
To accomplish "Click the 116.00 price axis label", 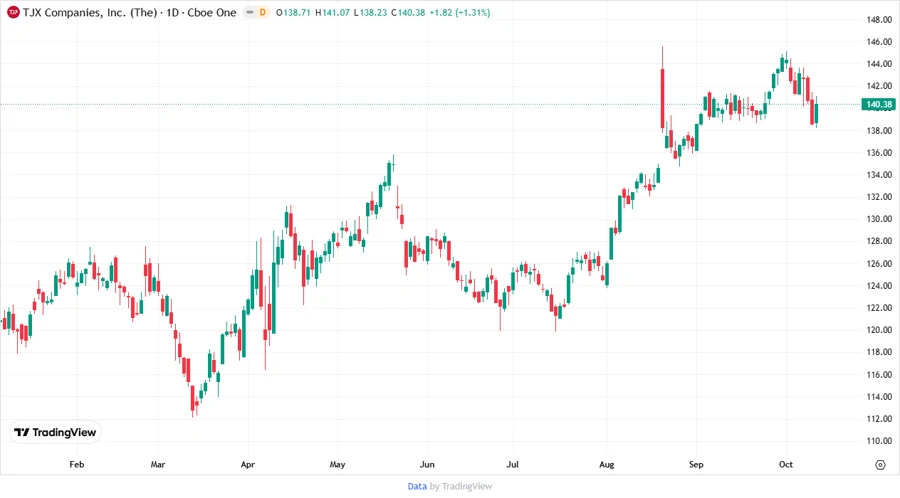I will 879,374.
